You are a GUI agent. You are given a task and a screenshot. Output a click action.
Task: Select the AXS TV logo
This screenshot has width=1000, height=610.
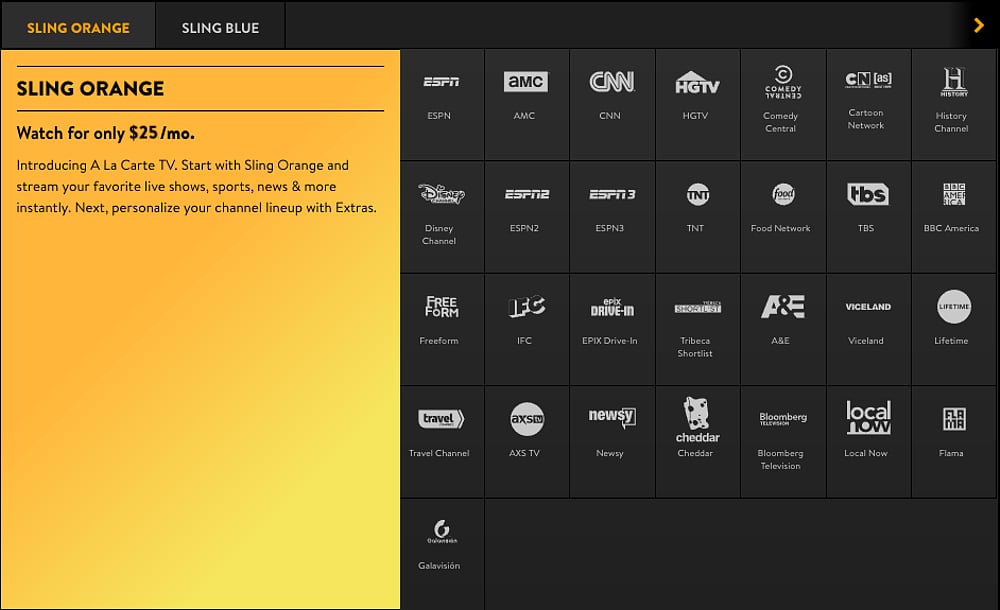[x=527, y=419]
